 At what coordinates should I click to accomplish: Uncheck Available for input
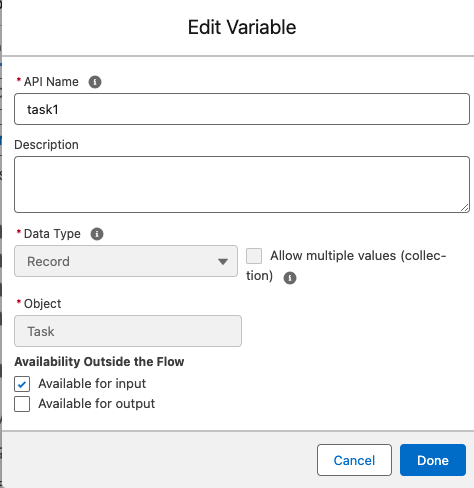pos(22,384)
